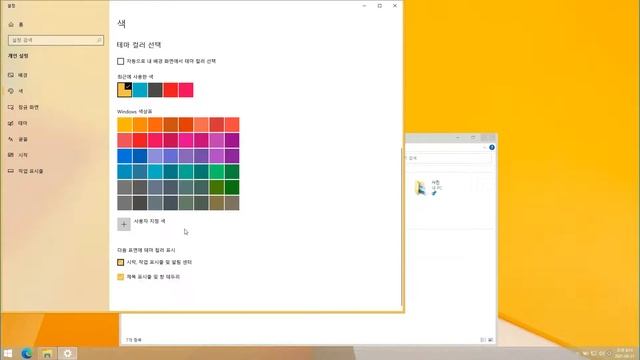Maximize the Settings window

380,6
